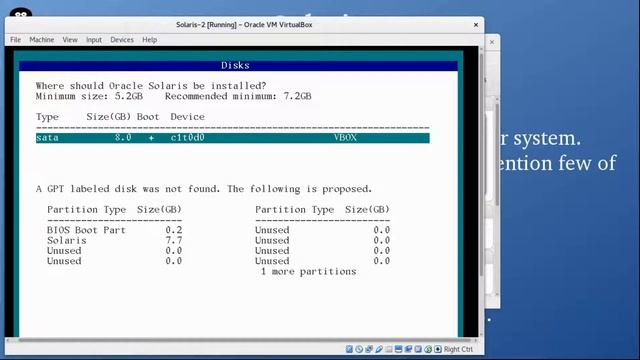
Task: Close the Solaris-2 VirtualBox window
Action: tap(476, 25)
